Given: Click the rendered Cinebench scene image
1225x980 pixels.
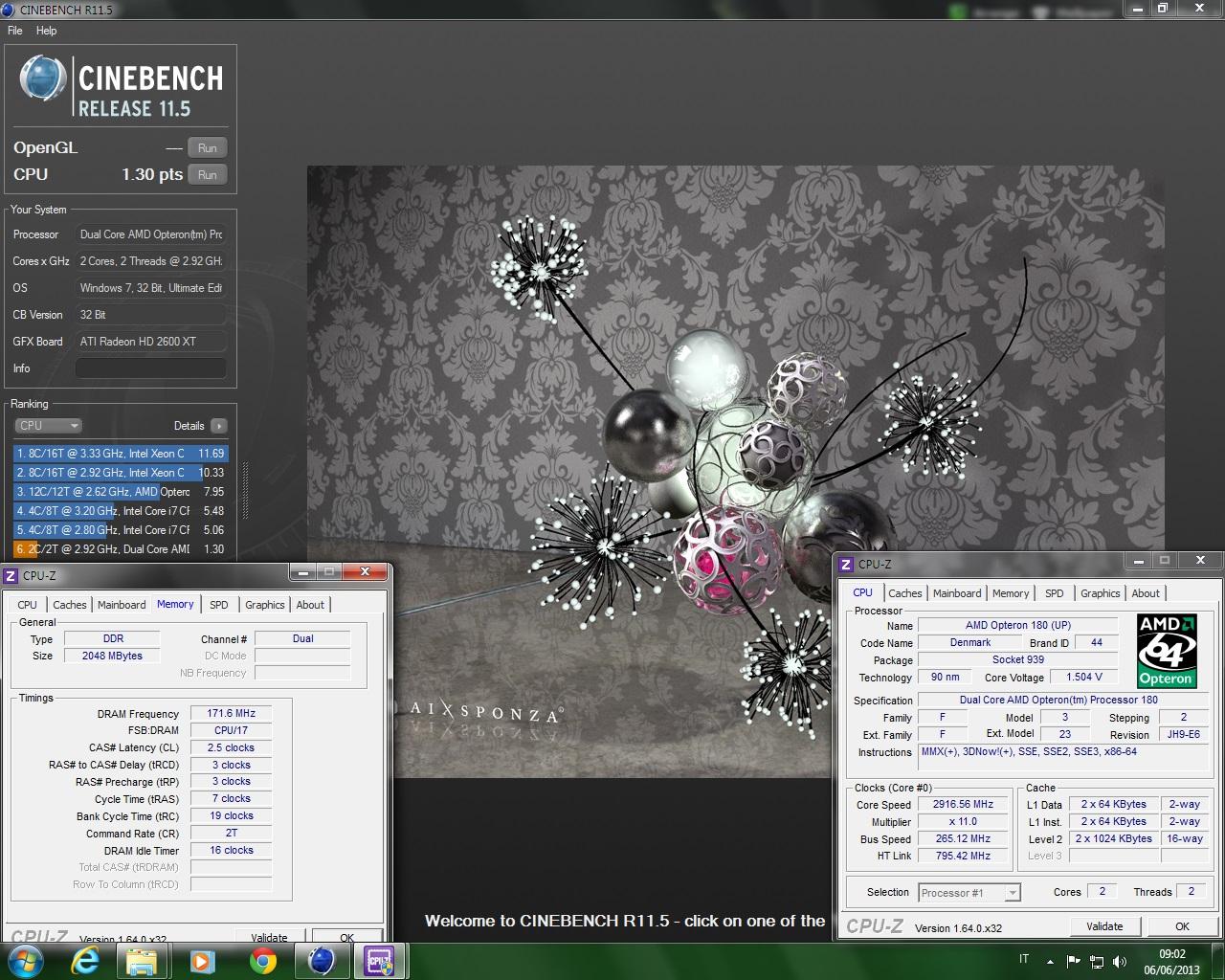Looking at the screenshot, I should pyautogui.click(x=735, y=471).
